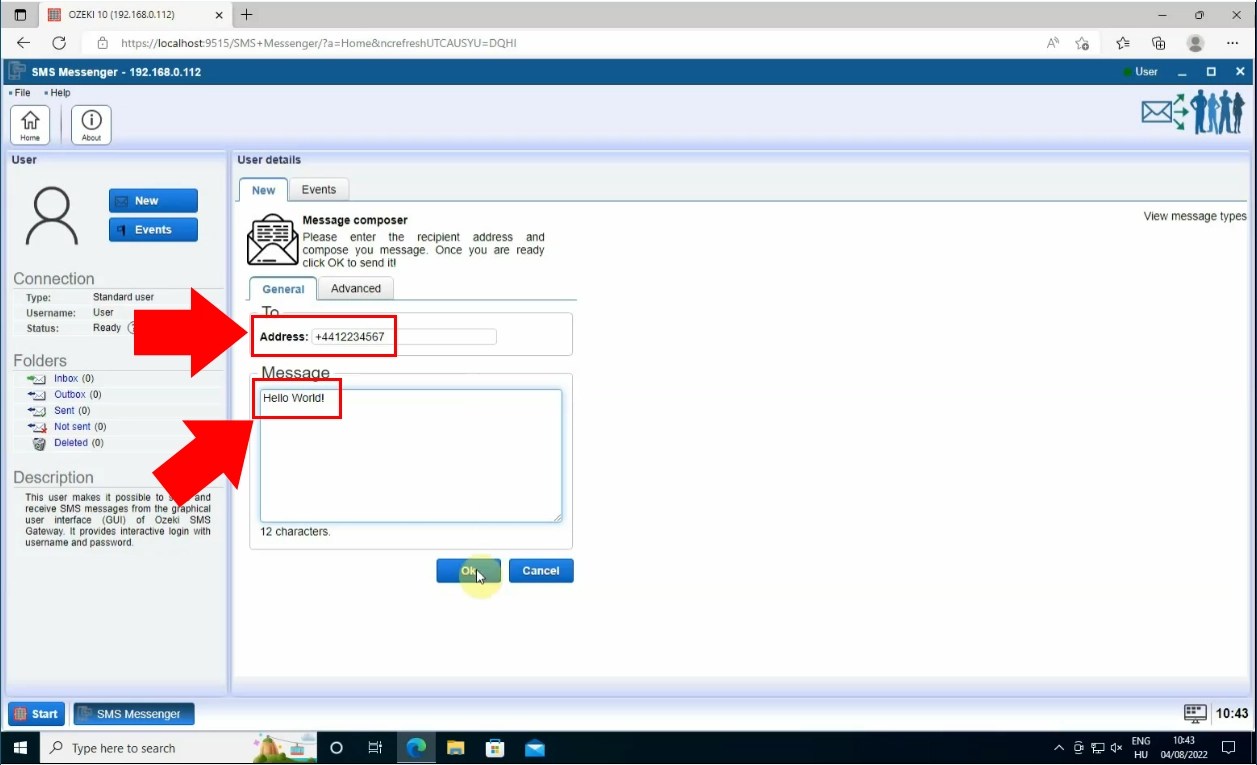Screen dimensions: 1257x765
Task: Open the Inbox folder
Action: (x=65, y=379)
